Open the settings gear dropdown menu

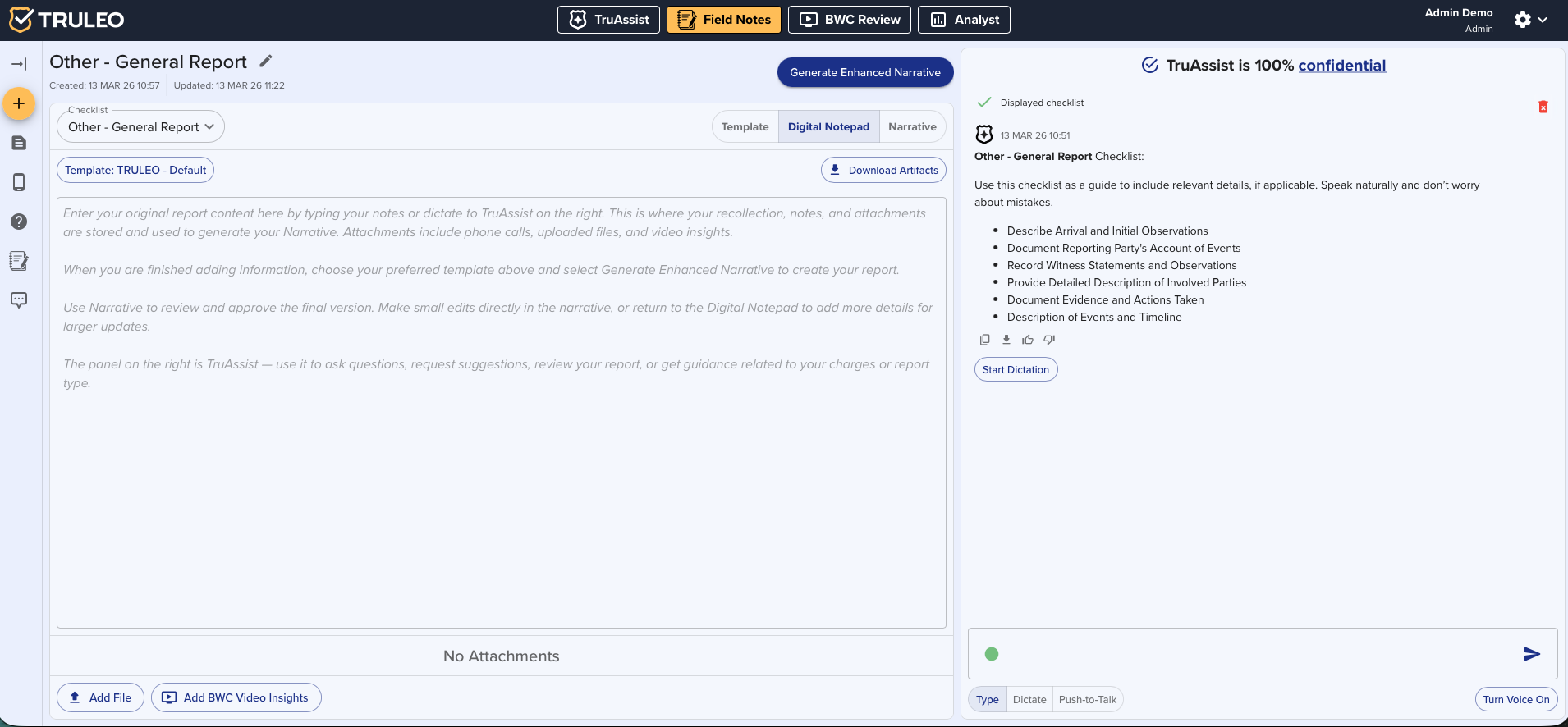pyautogui.click(x=1530, y=20)
